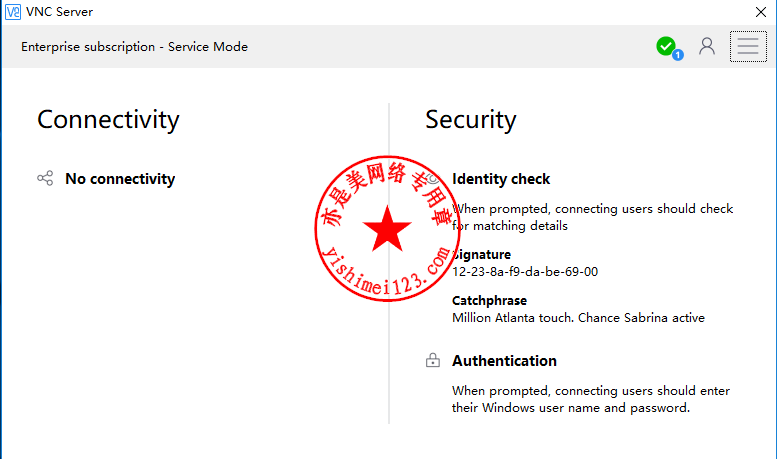Select catchphrase Million Atlanta touch text
777x459 pixels.
578,318
